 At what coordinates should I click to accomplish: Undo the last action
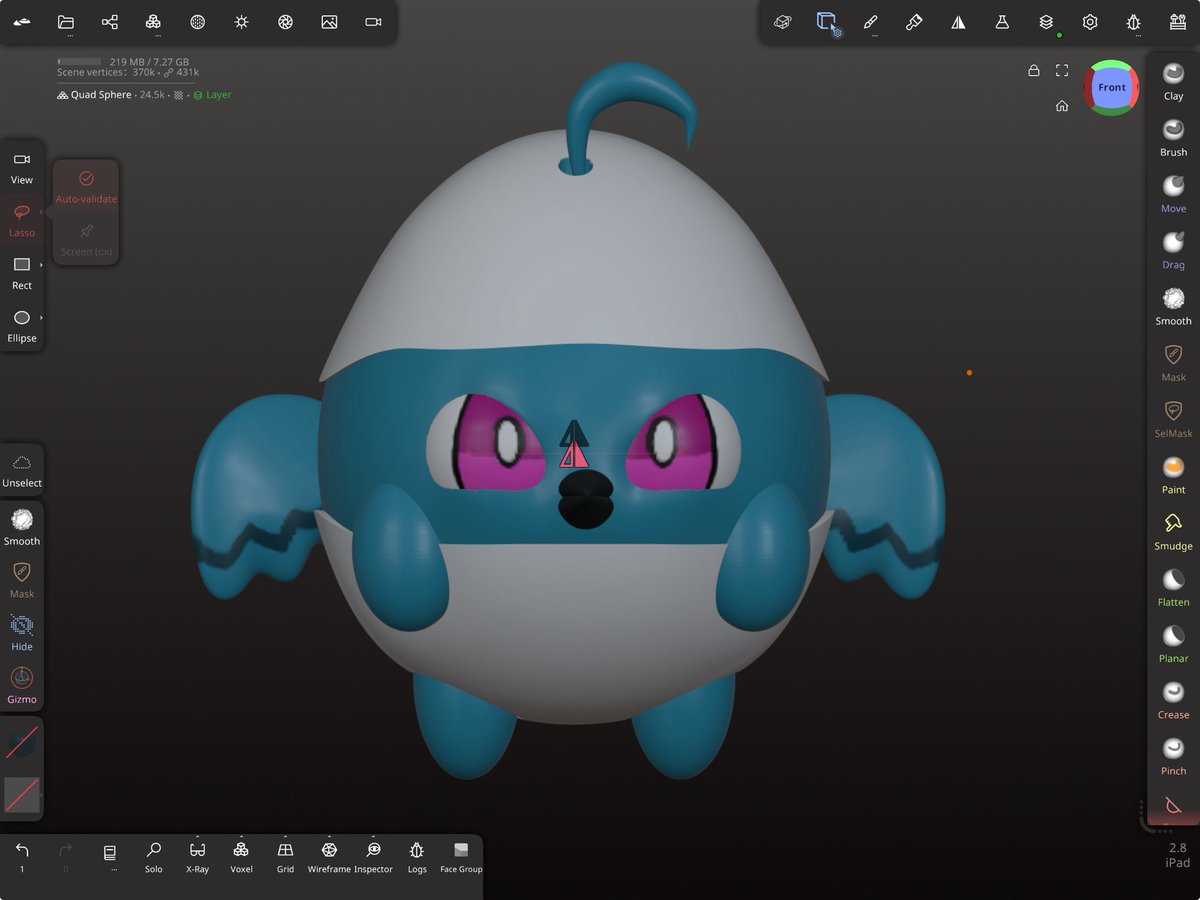click(22, 857)
